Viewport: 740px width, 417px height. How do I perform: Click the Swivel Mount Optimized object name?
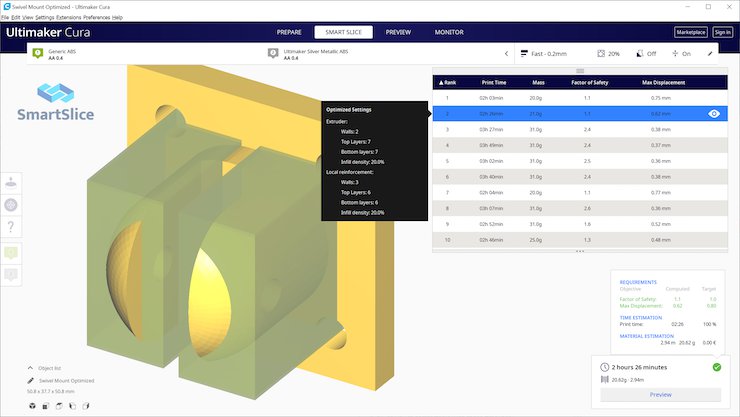pyautogui.click(x=67, y=381)
